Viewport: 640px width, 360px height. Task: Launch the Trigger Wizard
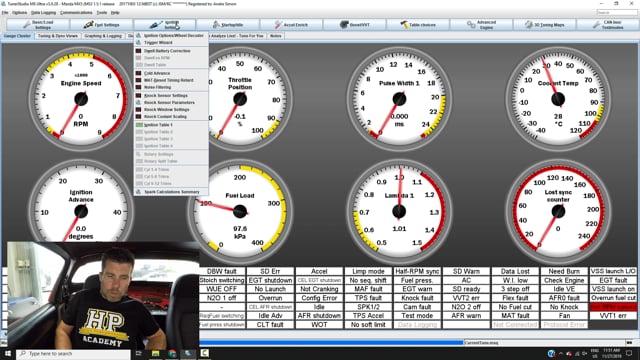click(x=171, y=42)
